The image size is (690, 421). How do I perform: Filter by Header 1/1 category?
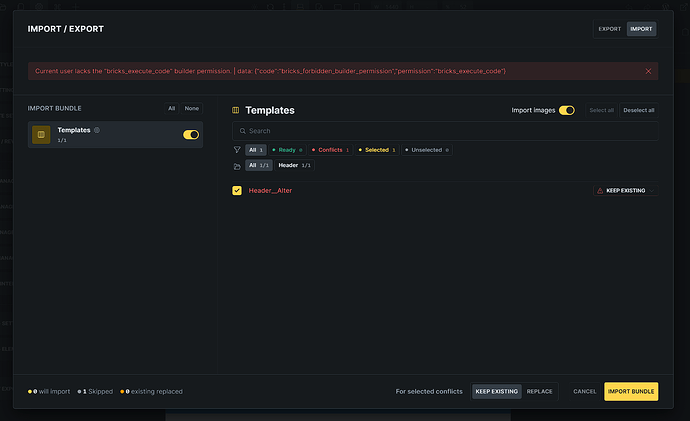tap(294, 165)
